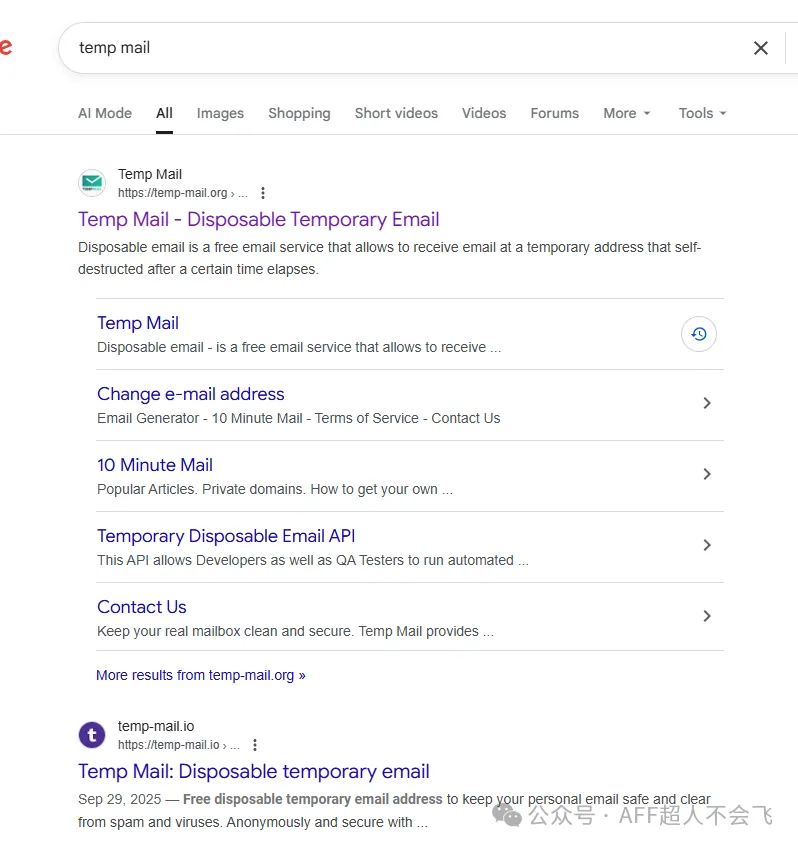Open the Tools dropdown
The height and width of the screenshot is (847, 798).
click(x=702, y=113)
